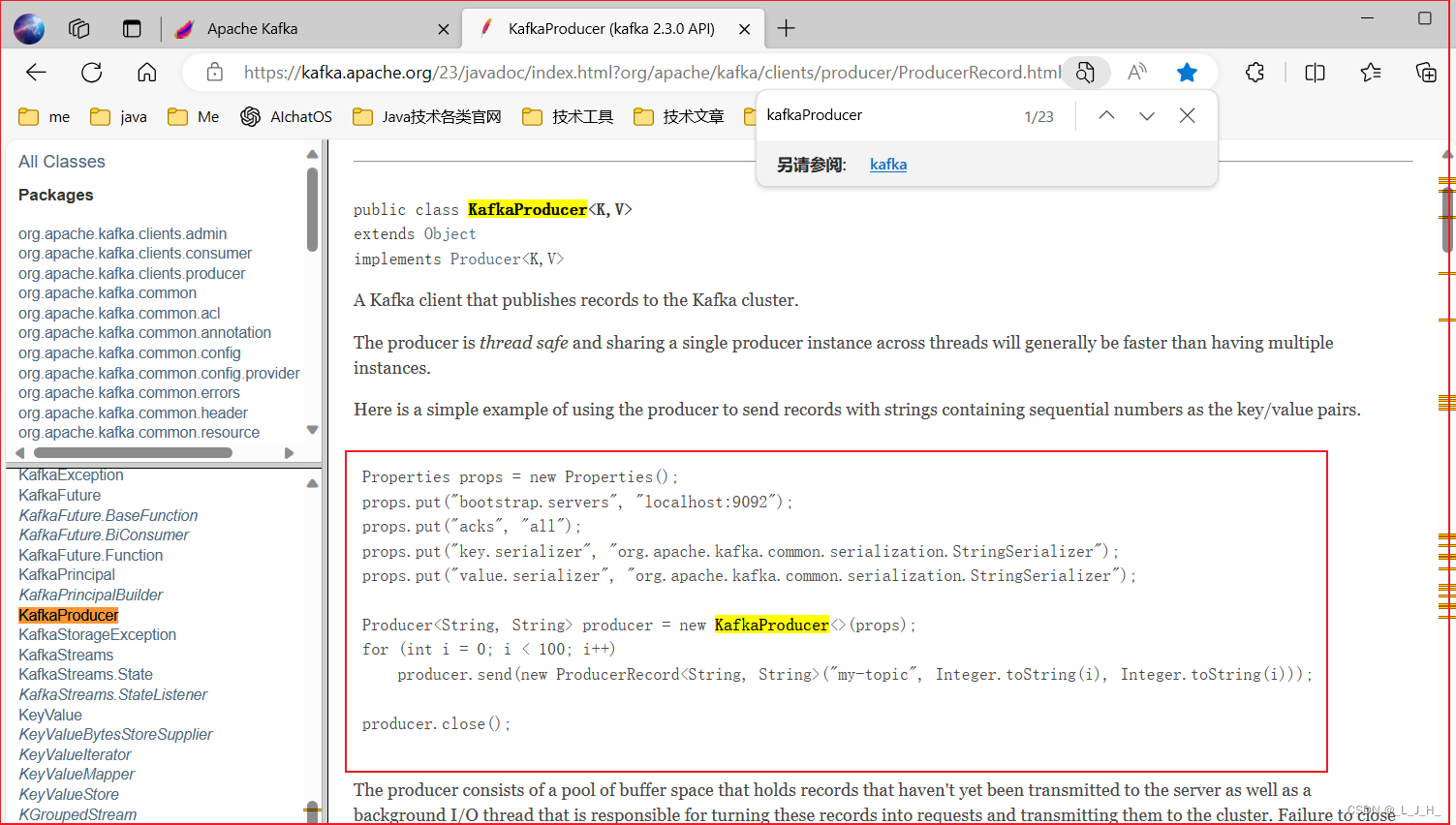Screen dimensions: 1456x825
Task: Close the Apache Kafka tab
Action: 444,29
